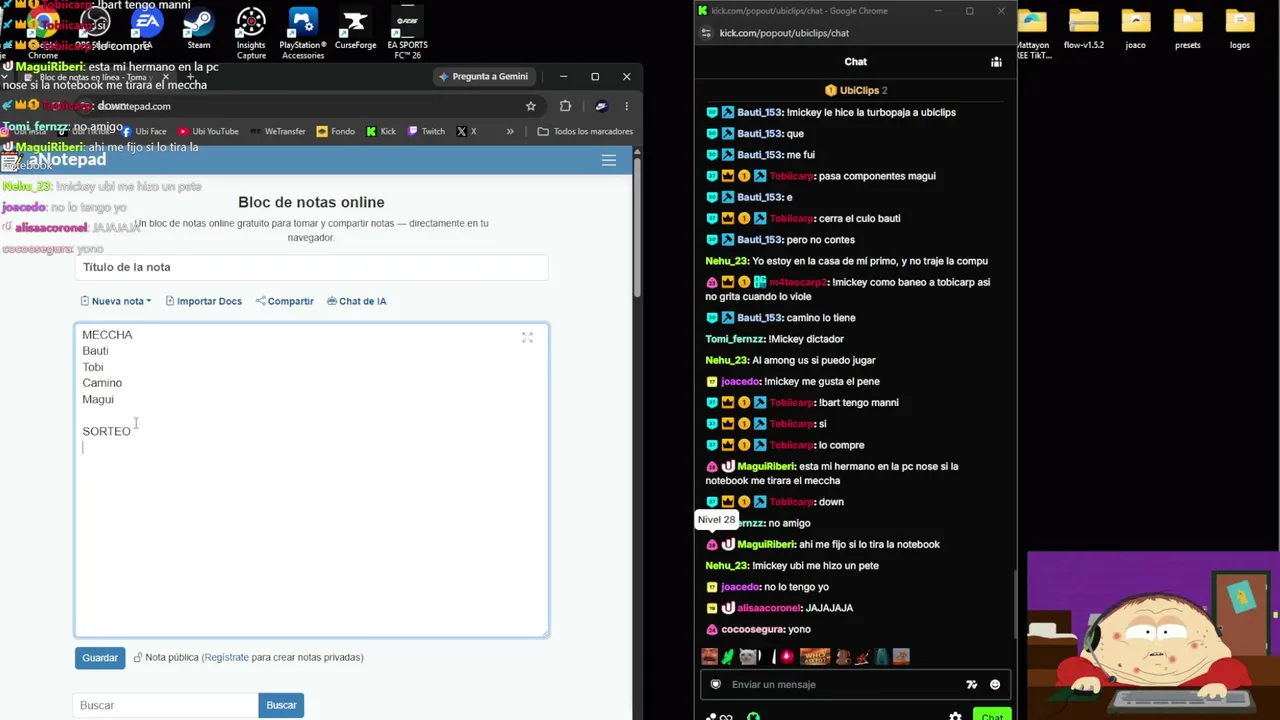1280x720 pixels.
Task: Open the translate icon in the chat input
Action: coord(971,685)
